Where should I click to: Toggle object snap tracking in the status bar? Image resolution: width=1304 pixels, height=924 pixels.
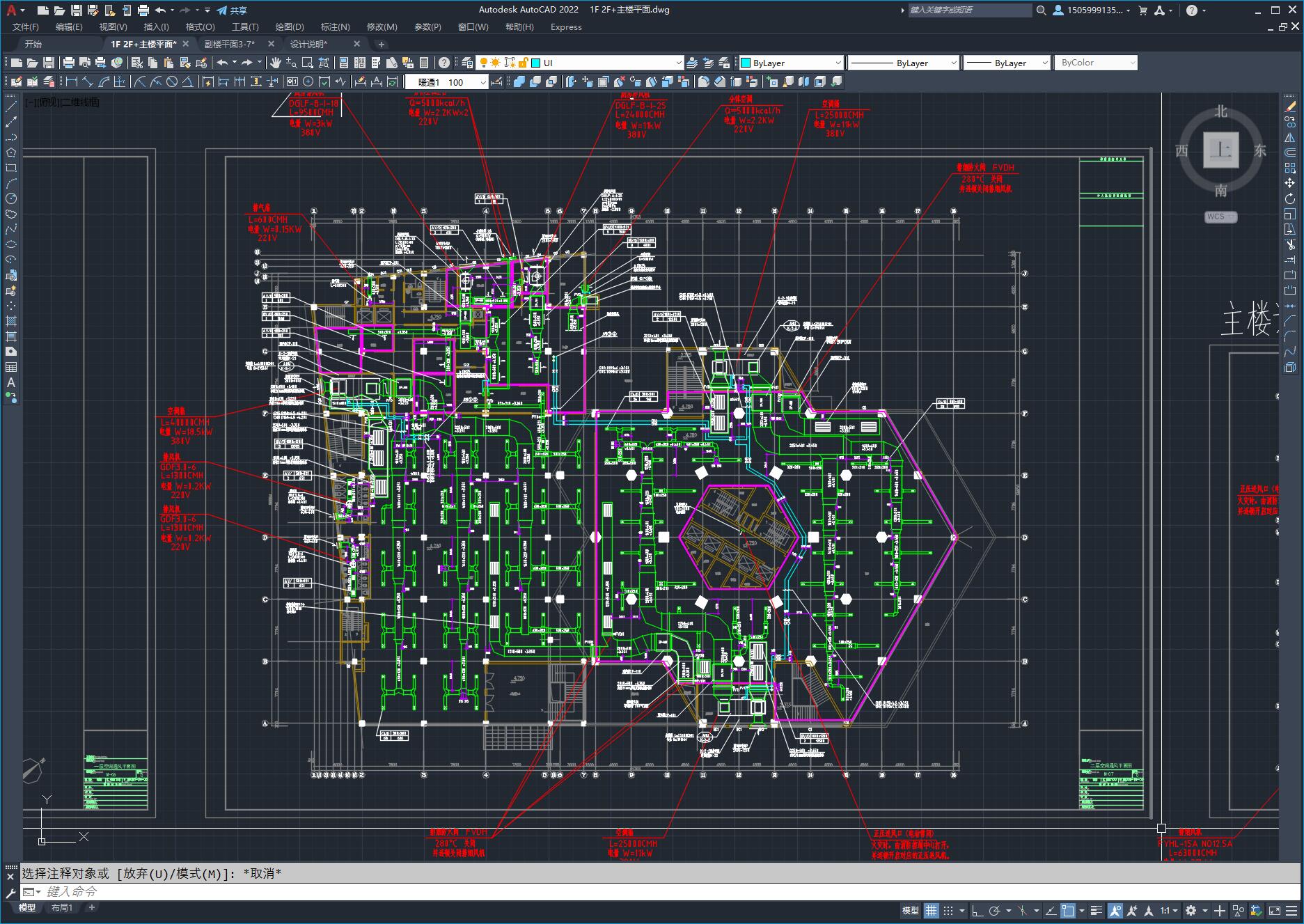(x=1051, y=910)
